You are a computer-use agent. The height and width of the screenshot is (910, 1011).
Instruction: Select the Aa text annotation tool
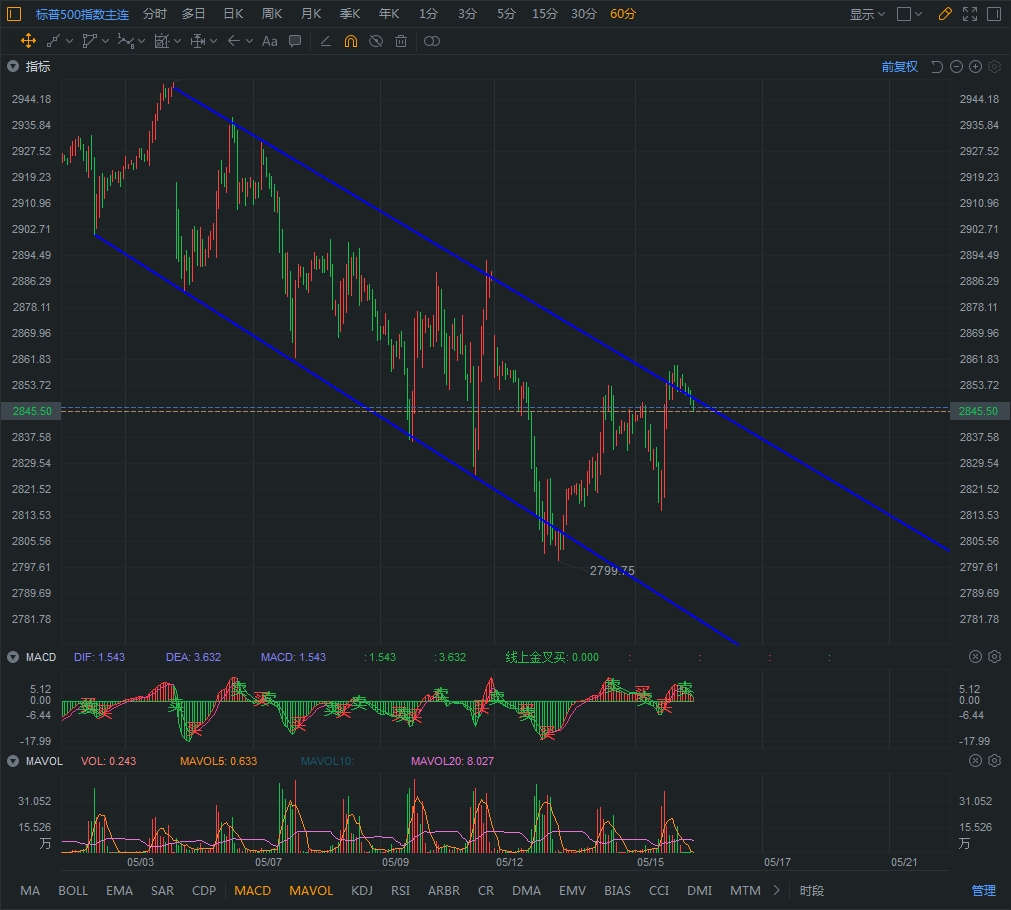click(x=270, y=41)
